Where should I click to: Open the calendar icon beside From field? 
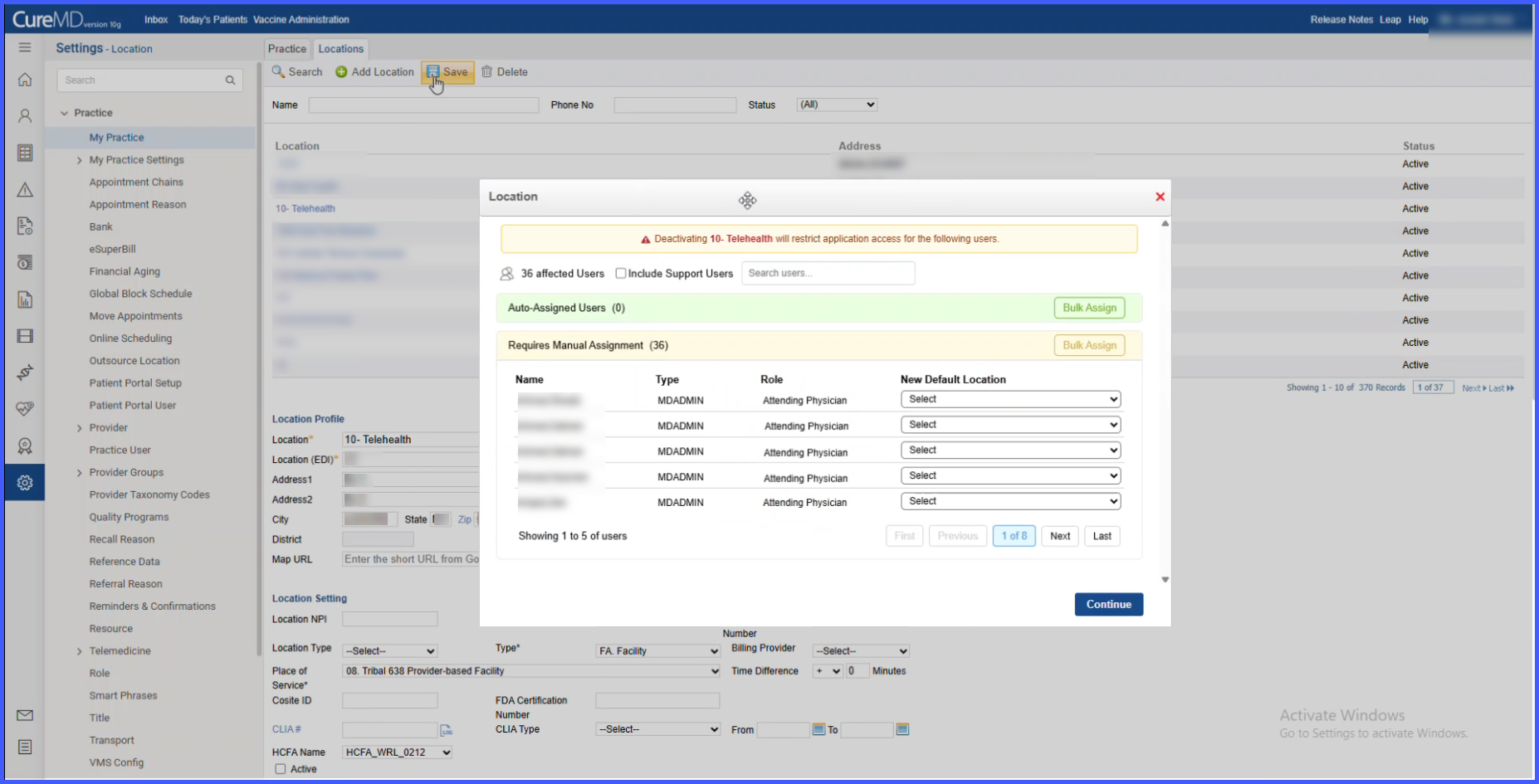click(818, 729)
